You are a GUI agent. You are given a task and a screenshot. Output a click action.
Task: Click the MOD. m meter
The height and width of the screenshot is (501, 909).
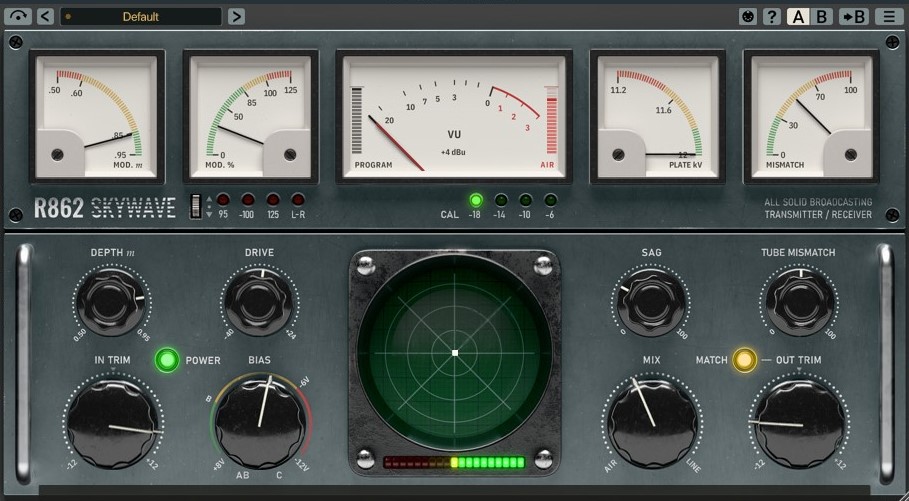pyautogui.click(x=96, y=117)
